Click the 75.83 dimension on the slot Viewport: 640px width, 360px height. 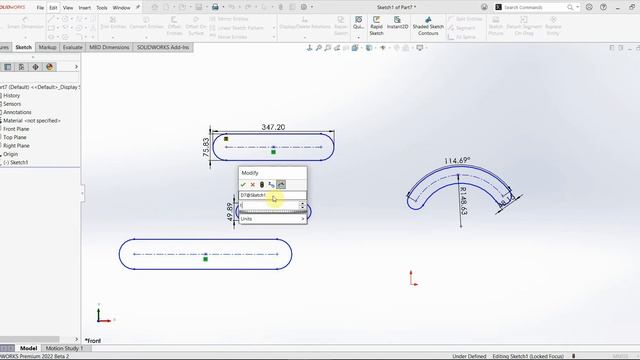point(206,147)
